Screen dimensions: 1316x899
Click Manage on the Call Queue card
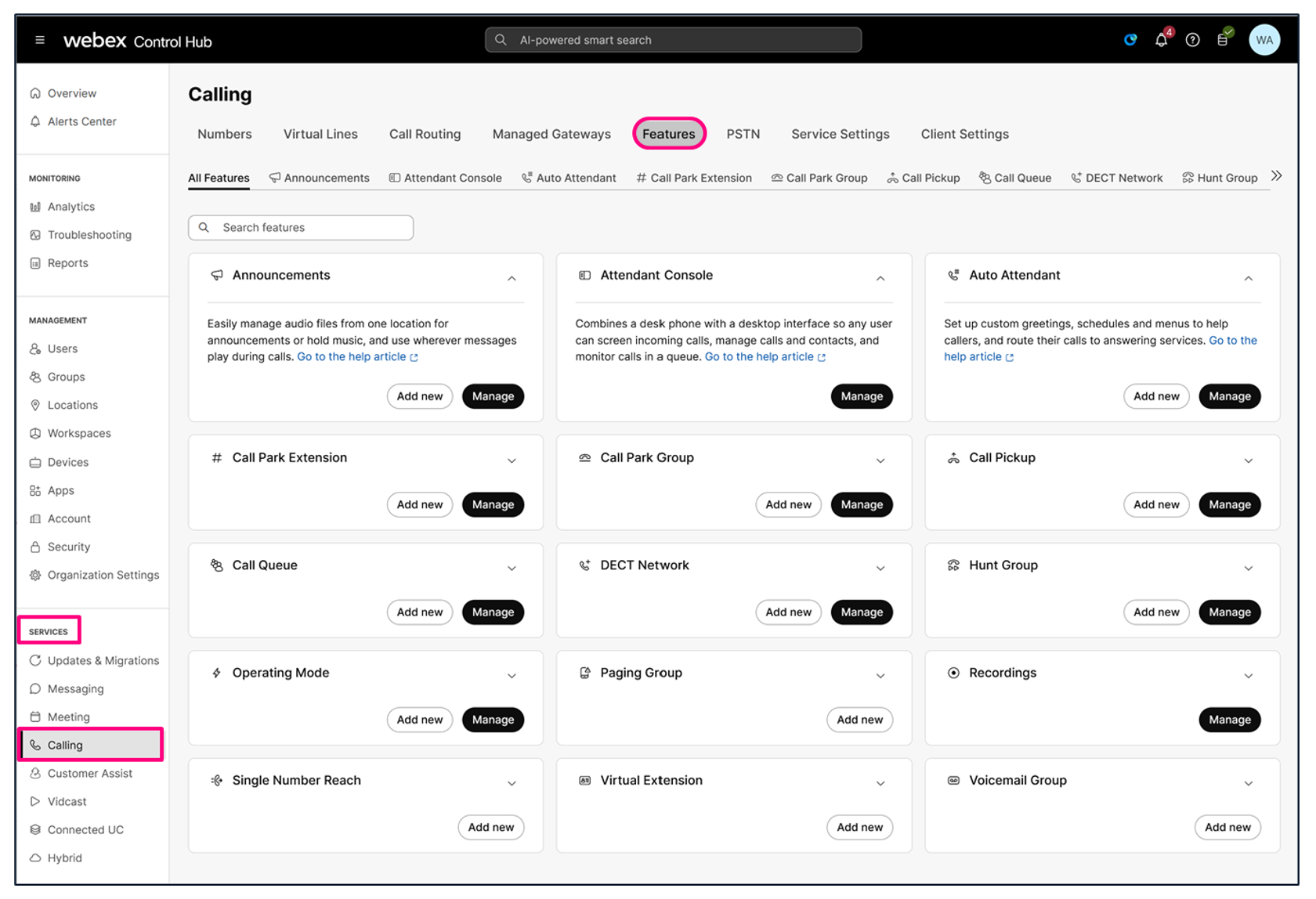[x=493, y=612]
